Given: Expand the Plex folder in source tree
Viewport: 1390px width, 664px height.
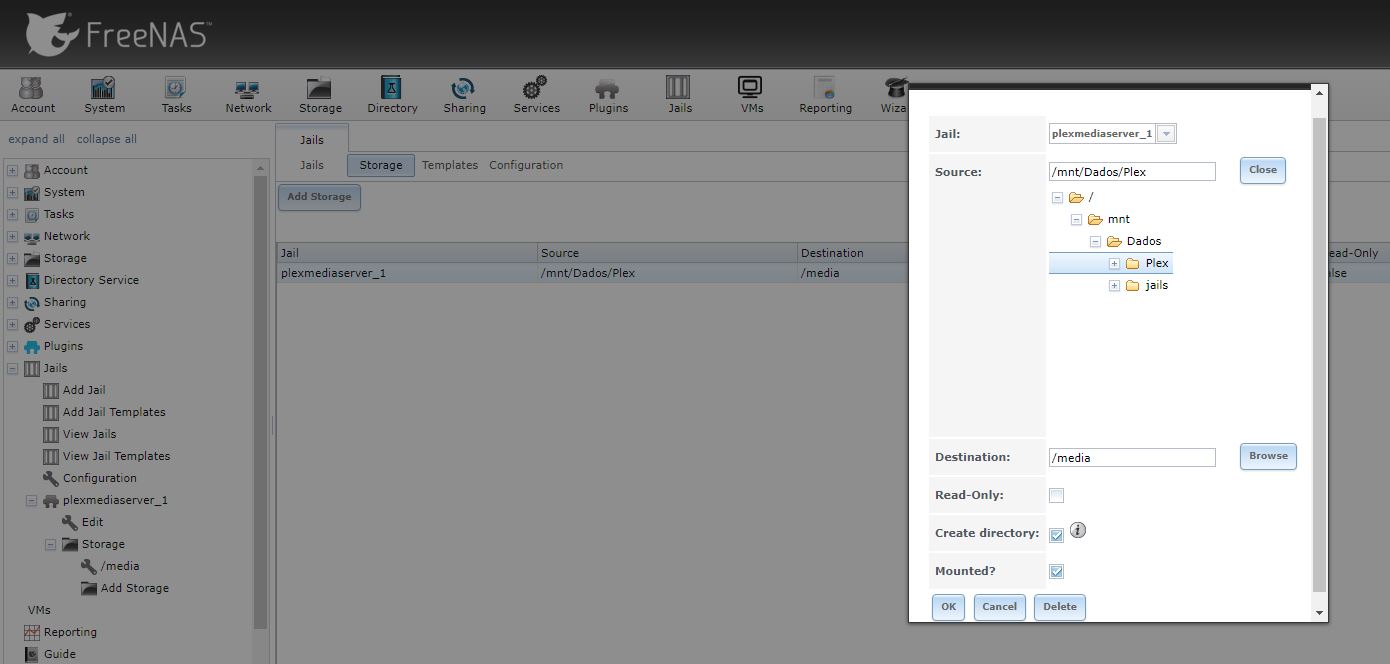Looking at the screenshot, I should pos(1115,264).
